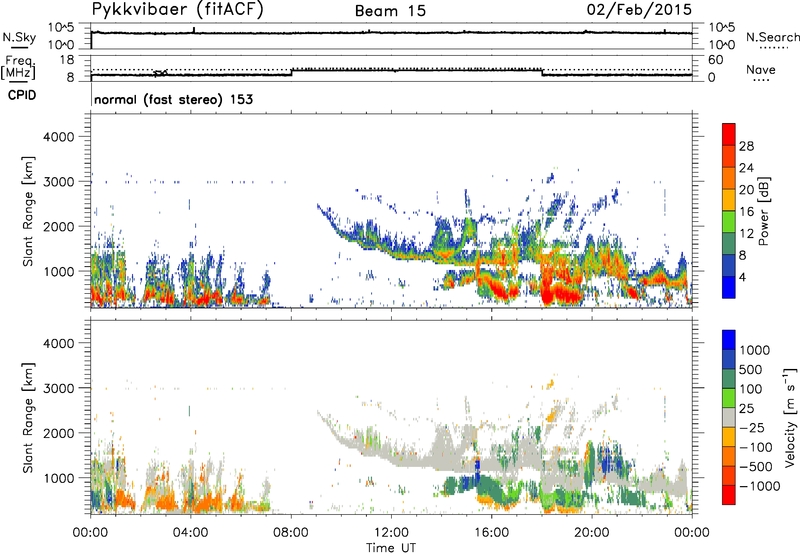The width and height of the screenshot is (800, 554).
Task: Click the "20:00" time tick label
Action: pyautogui.click(x=592, y=533)
